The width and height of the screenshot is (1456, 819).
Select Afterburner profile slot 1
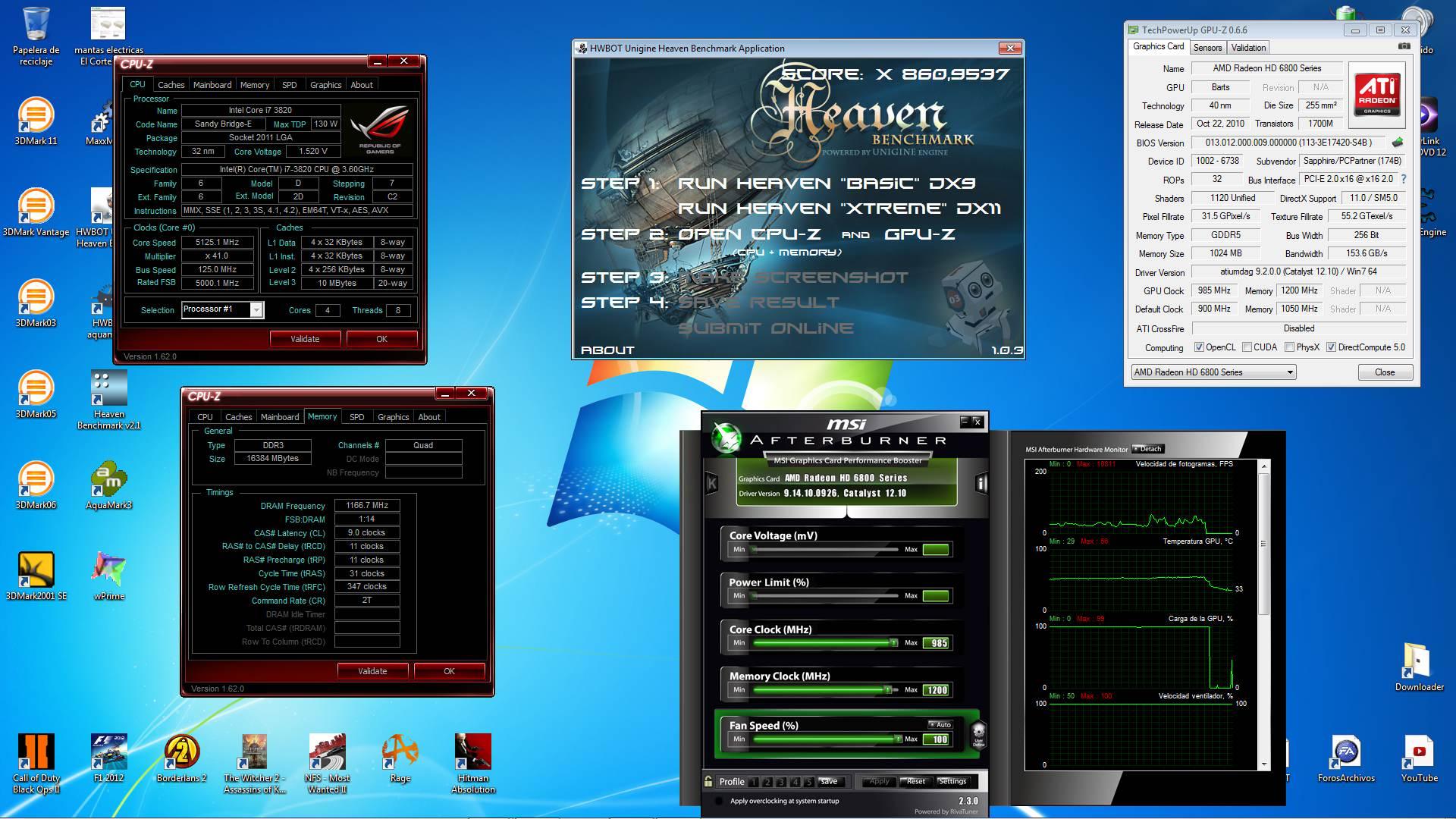pos(754,782)
